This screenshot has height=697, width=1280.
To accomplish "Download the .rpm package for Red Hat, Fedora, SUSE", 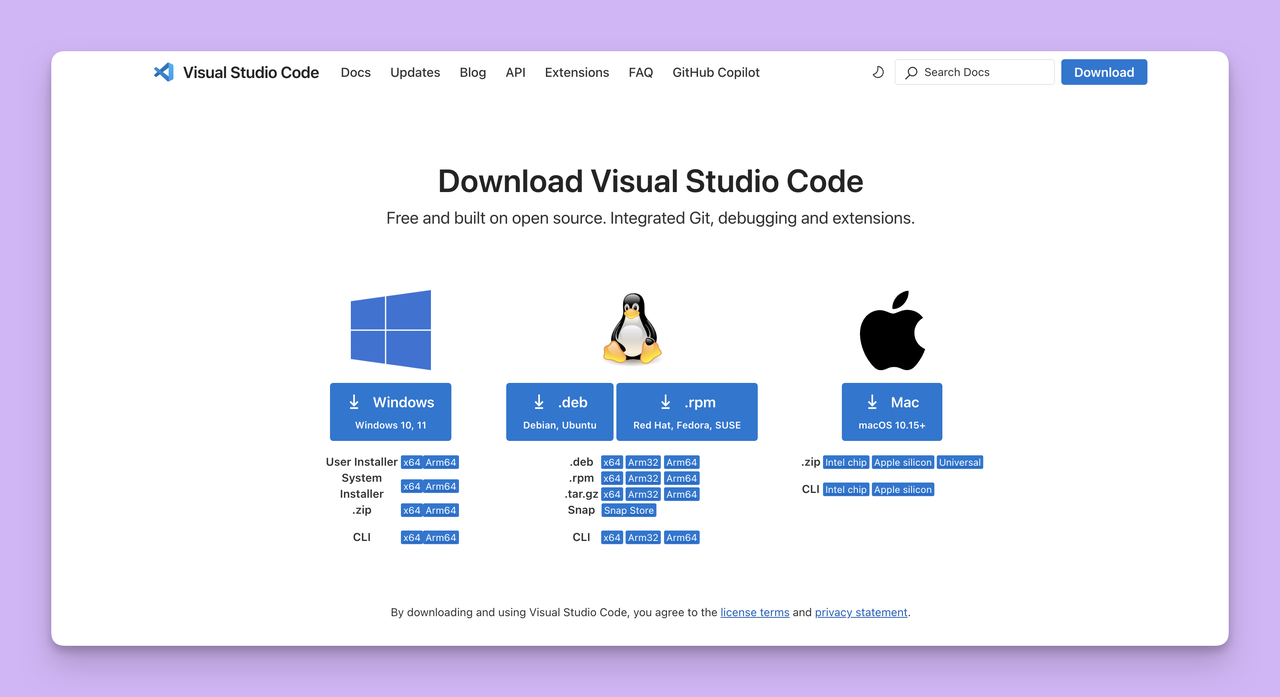I will coord(686,411).
